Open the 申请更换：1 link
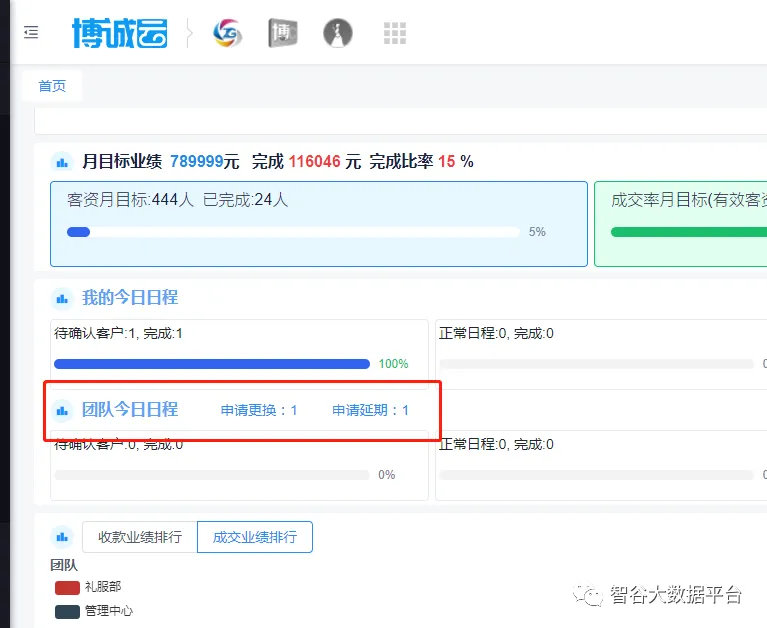767x628 pixels. (x=259, y=410)
